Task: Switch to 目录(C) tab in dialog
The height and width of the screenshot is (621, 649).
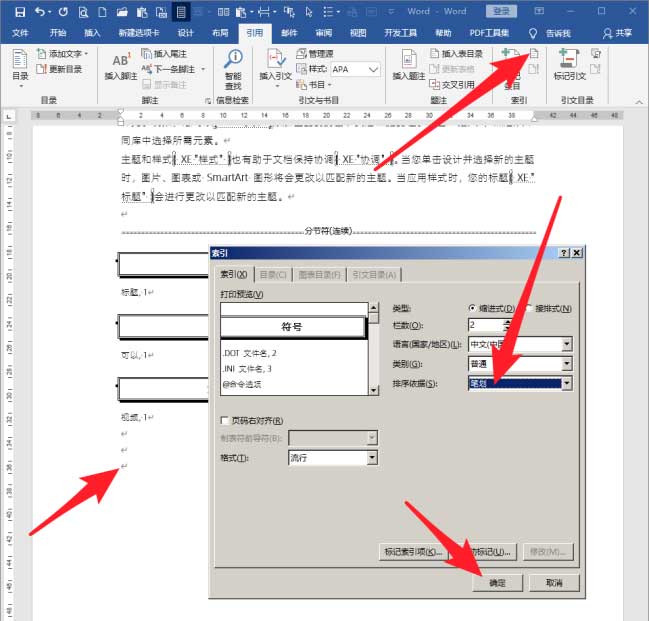Action: point(273,274)
